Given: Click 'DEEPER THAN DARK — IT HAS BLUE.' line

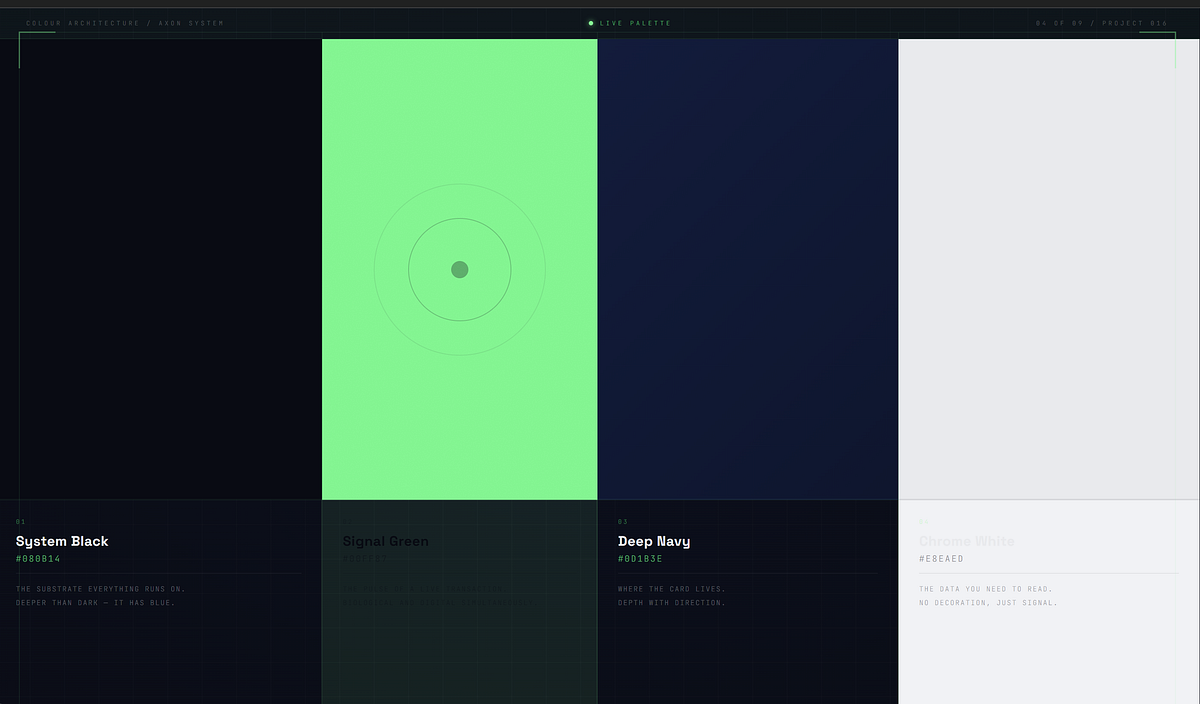Looking at the screenshot, I should (95, 603).
